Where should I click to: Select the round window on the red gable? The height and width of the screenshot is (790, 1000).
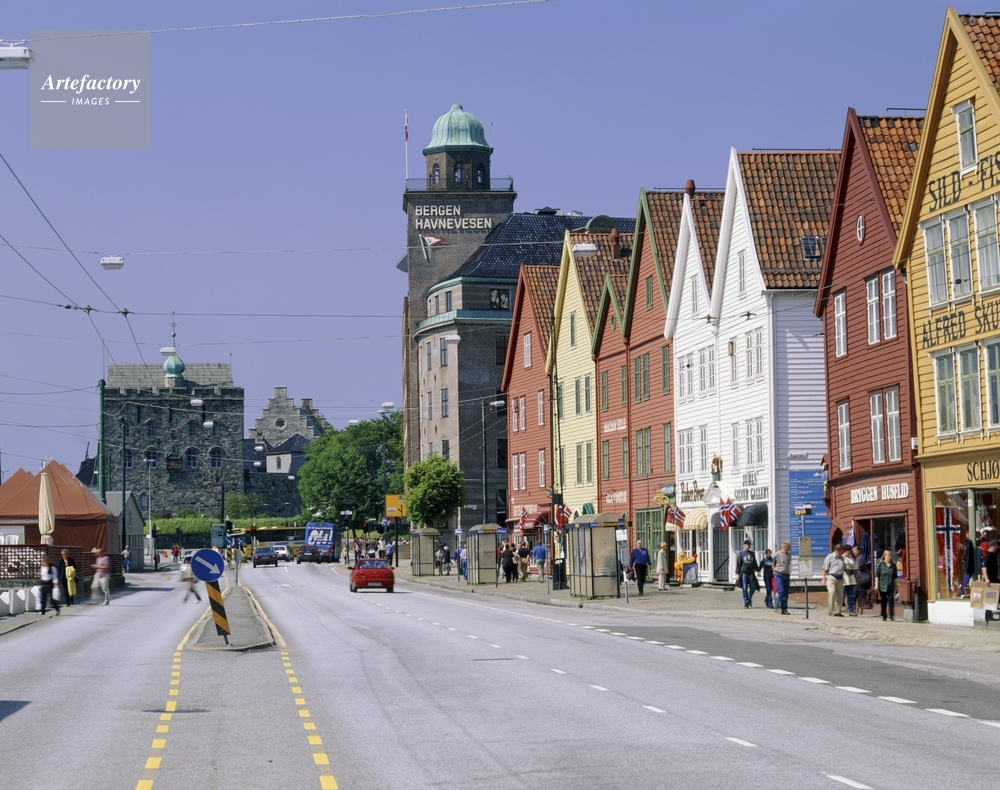click(x=859, y=228)
